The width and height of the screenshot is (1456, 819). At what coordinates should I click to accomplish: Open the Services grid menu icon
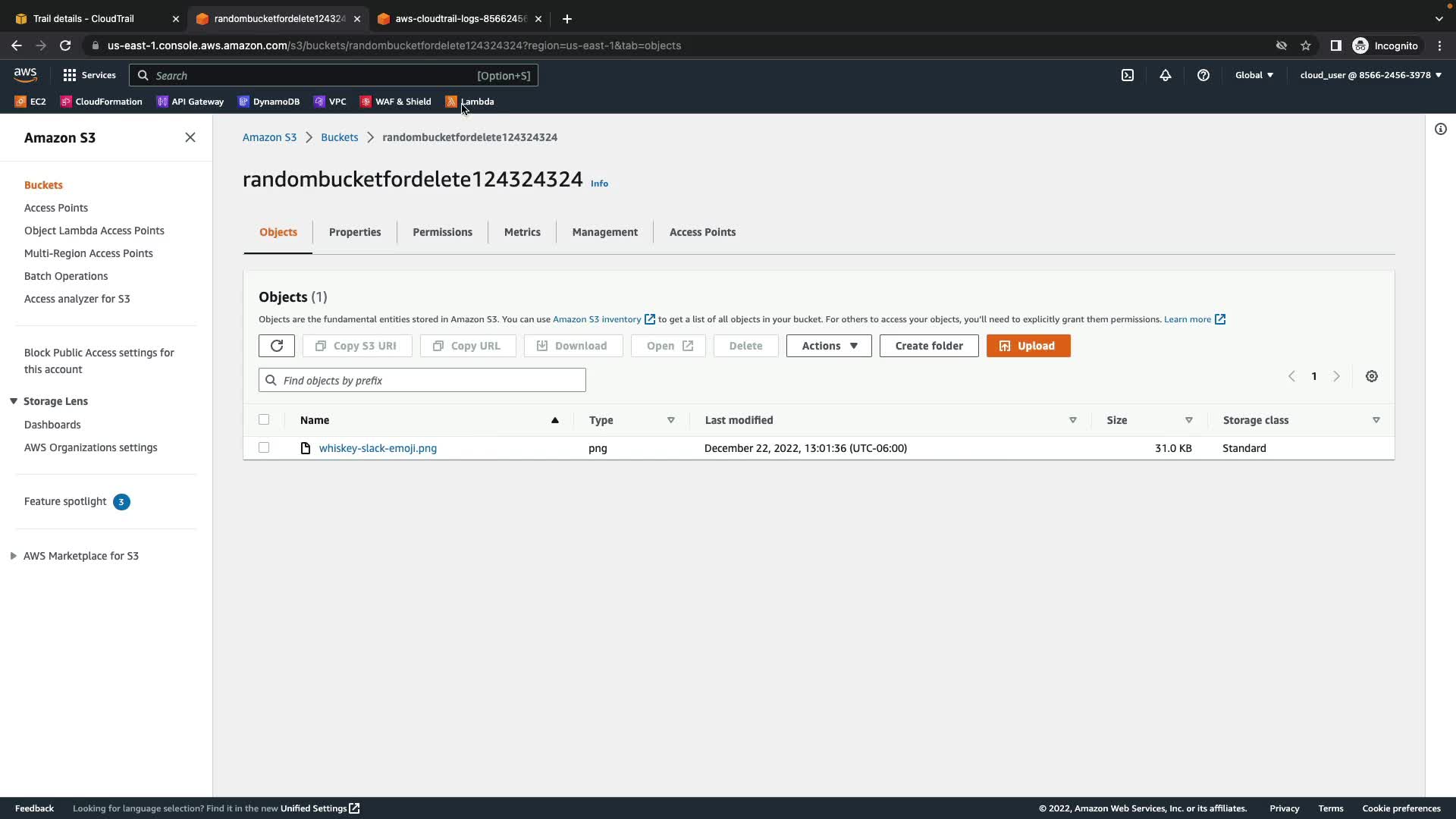70,75
